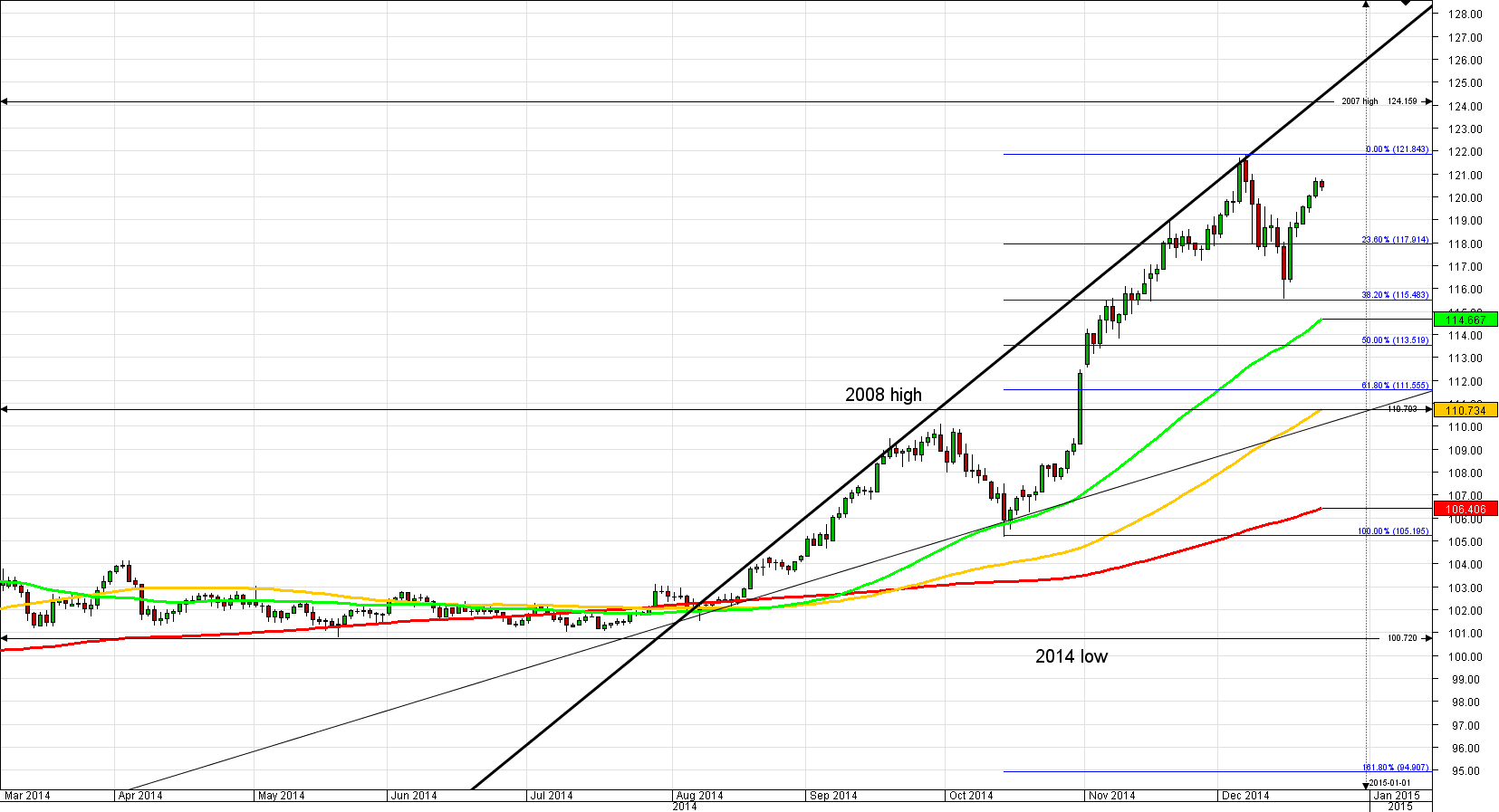Viewport: 1499px width, 812px height.
Task: Click the 126.00 price axis label
Action: (1465, 61)
